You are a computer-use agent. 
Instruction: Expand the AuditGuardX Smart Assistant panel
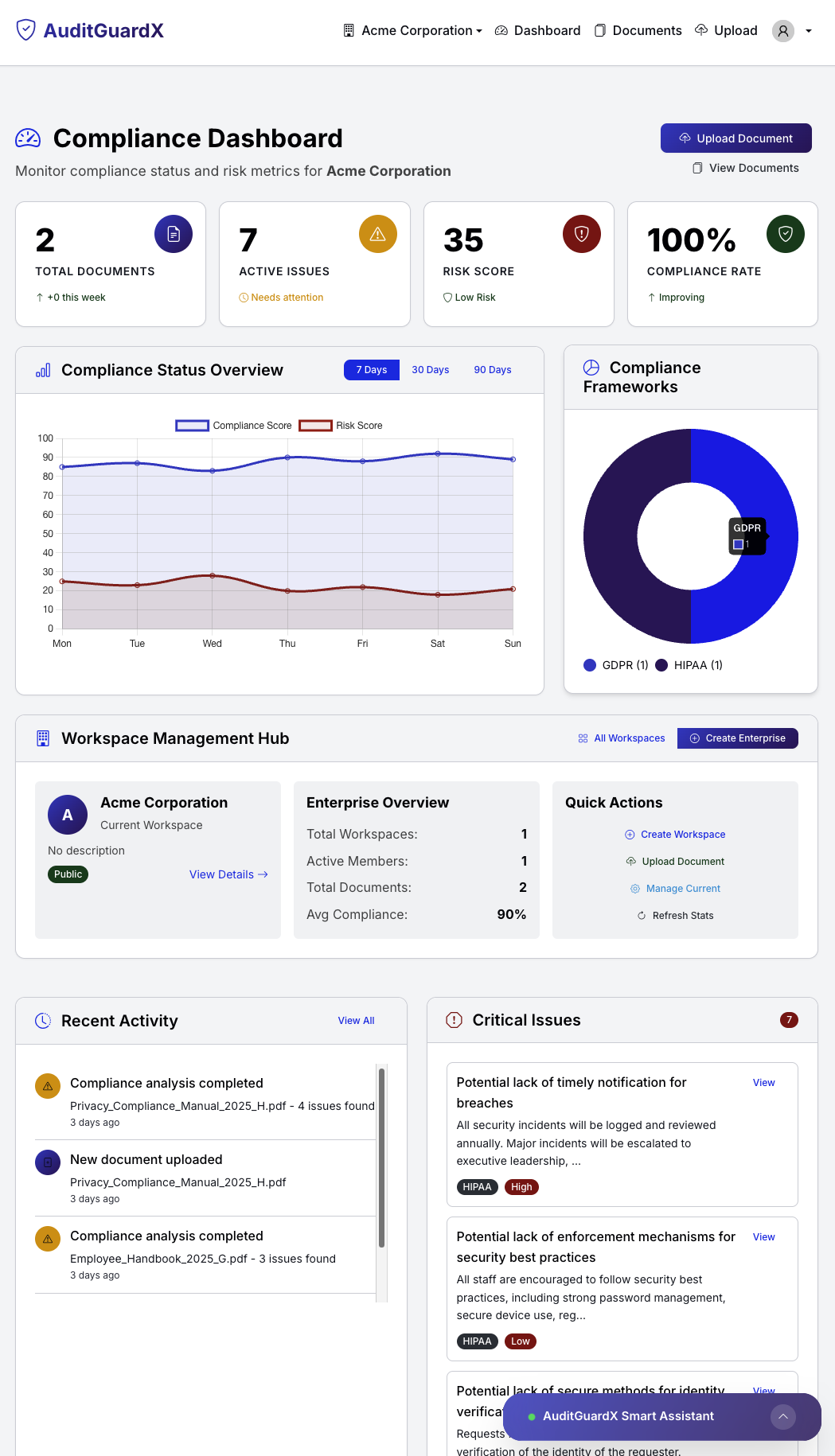pos(783,1416)
